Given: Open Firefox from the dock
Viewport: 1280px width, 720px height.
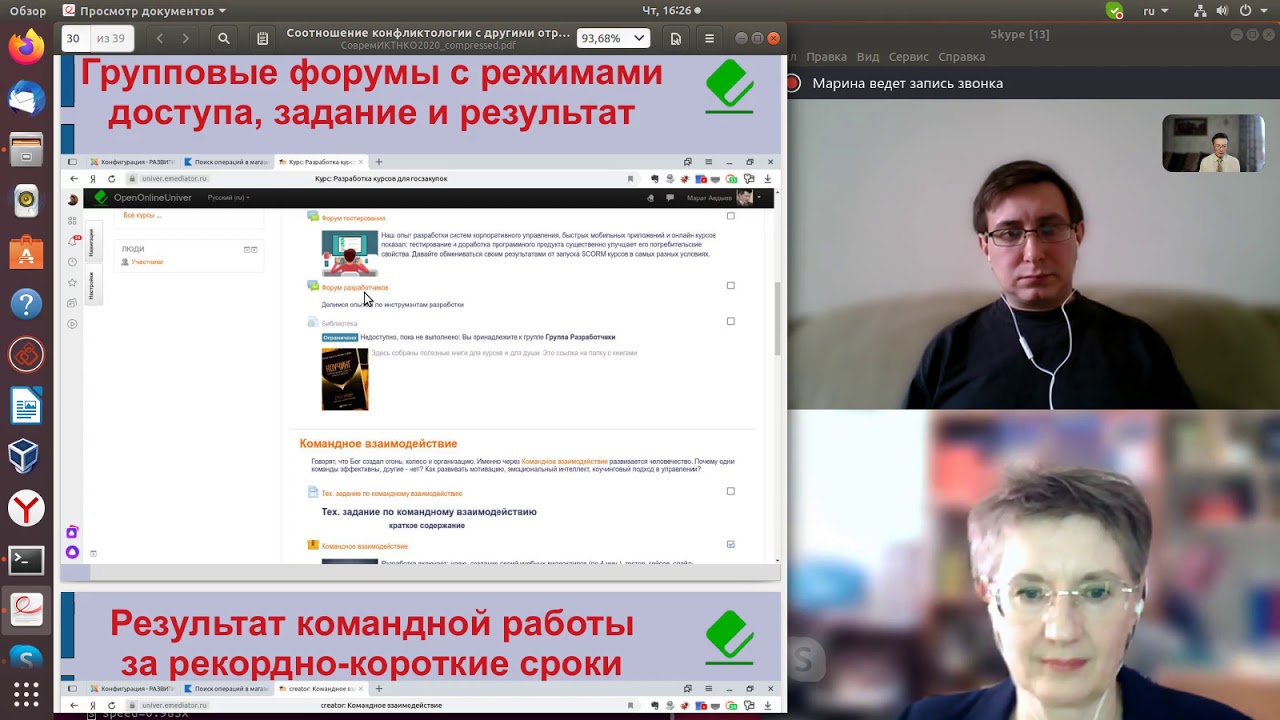Looking at the screenshot, I should tap(26, 46).
